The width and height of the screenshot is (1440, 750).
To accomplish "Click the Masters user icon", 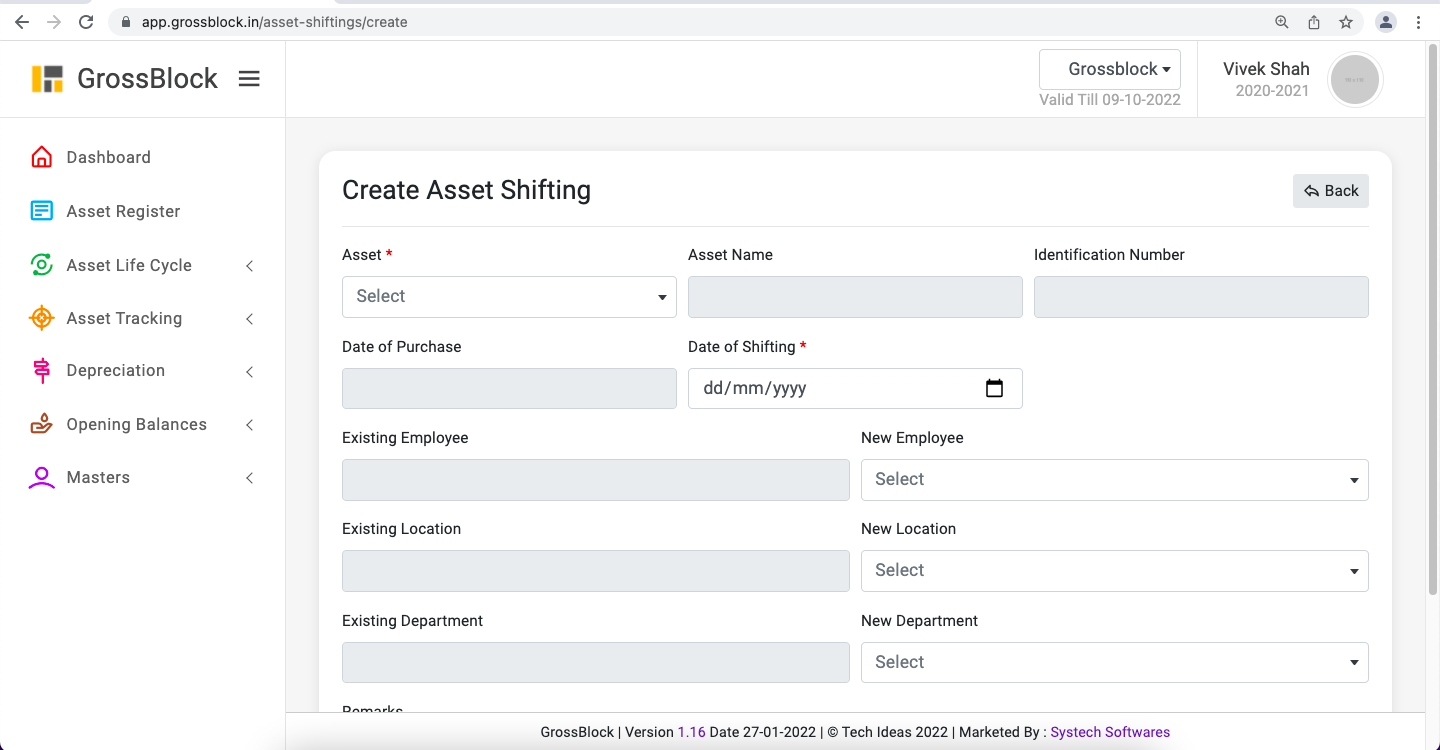I will (41, 478).
